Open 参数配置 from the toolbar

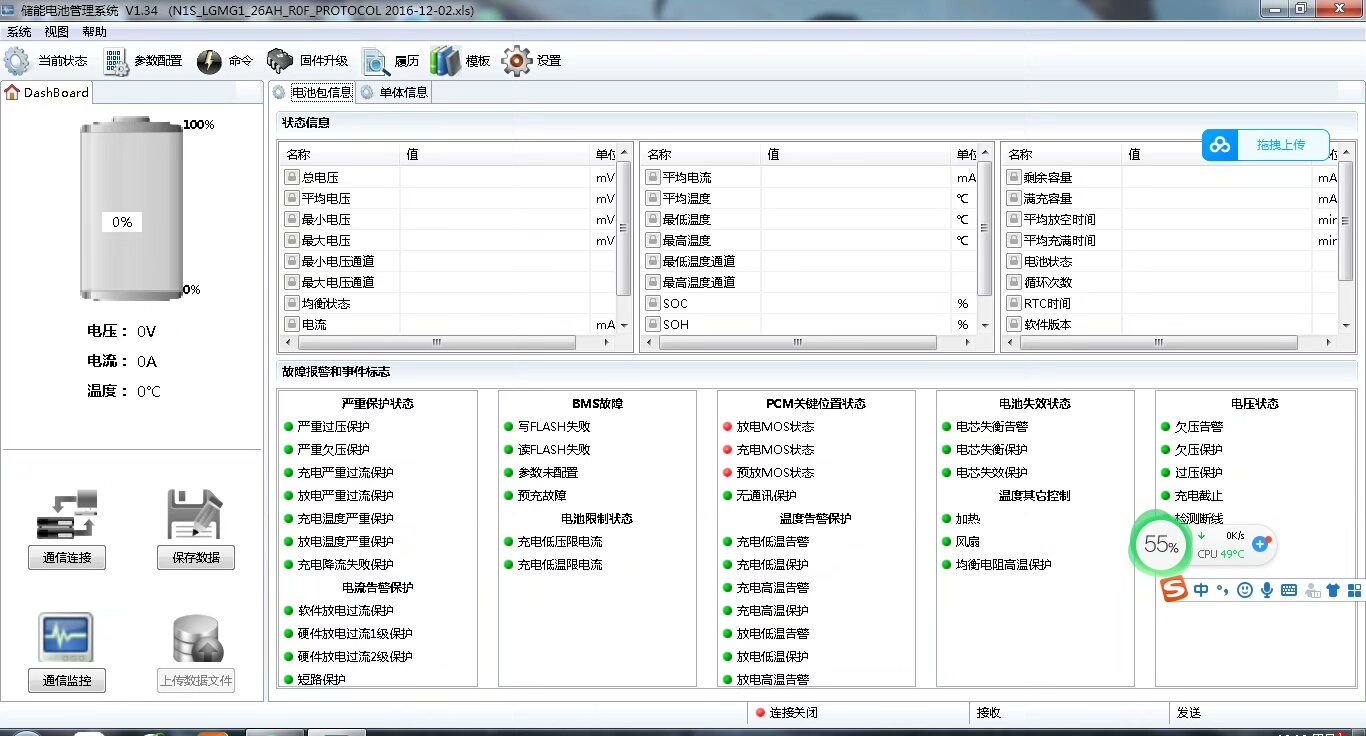point(116,61)
